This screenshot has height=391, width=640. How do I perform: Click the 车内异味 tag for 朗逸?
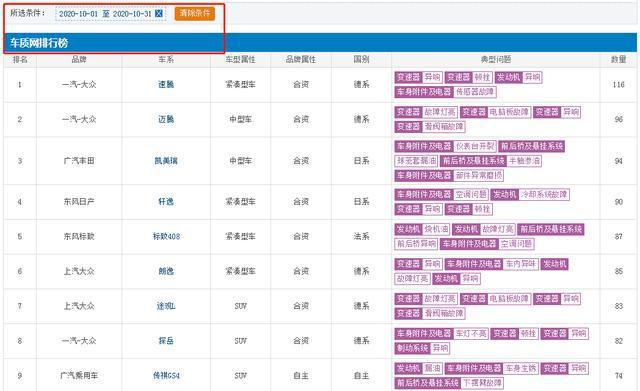520,264
